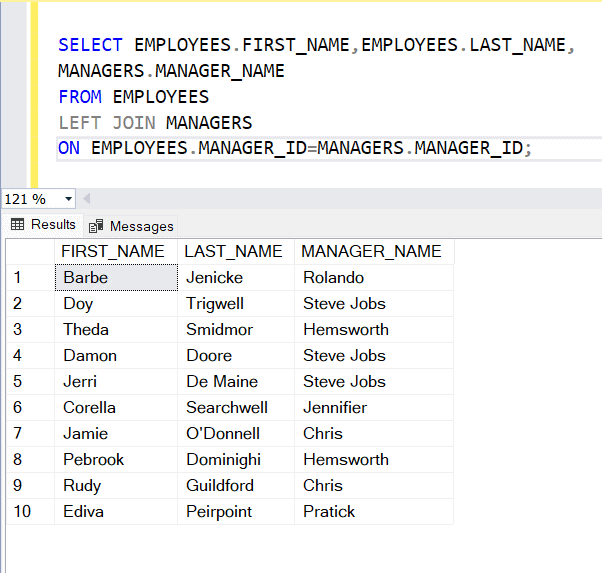
Task: Select Chris in row 9
Action: [x=374, y=485]
